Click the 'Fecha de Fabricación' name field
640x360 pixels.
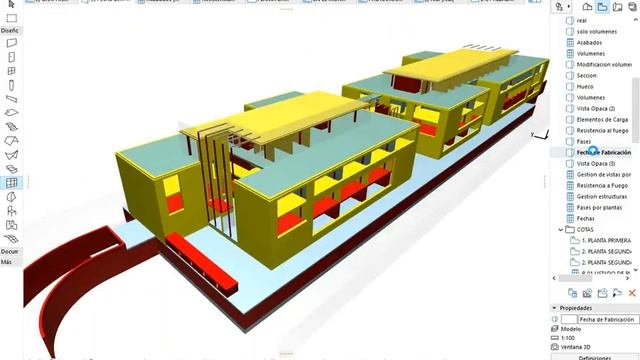click(609, 319)
